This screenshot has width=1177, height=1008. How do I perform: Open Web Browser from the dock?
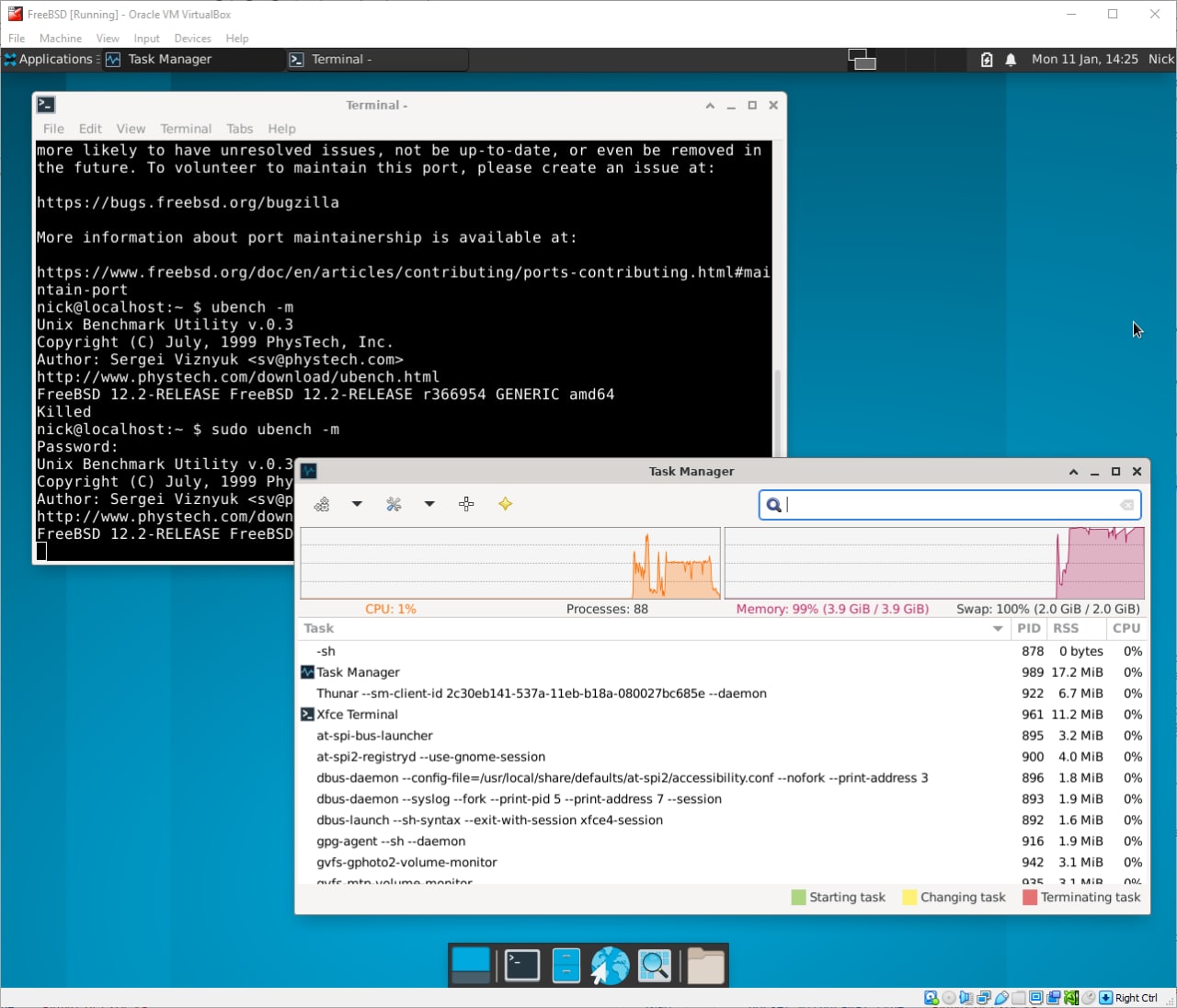click(610, 966)
